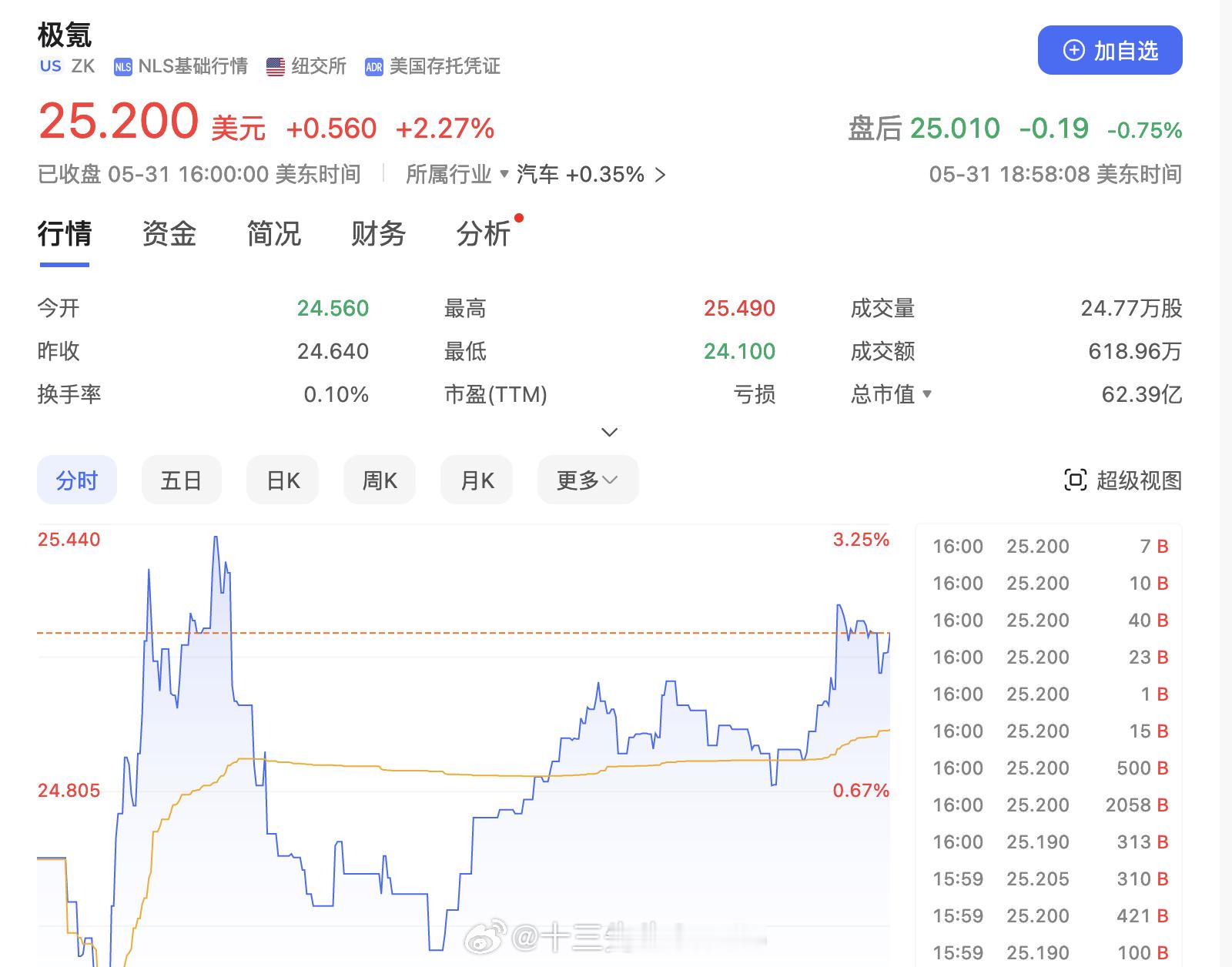Click the 3.25% chart axis label
Screen dimensions: 1232x967
pyautogui.click(x=861, y=540)
